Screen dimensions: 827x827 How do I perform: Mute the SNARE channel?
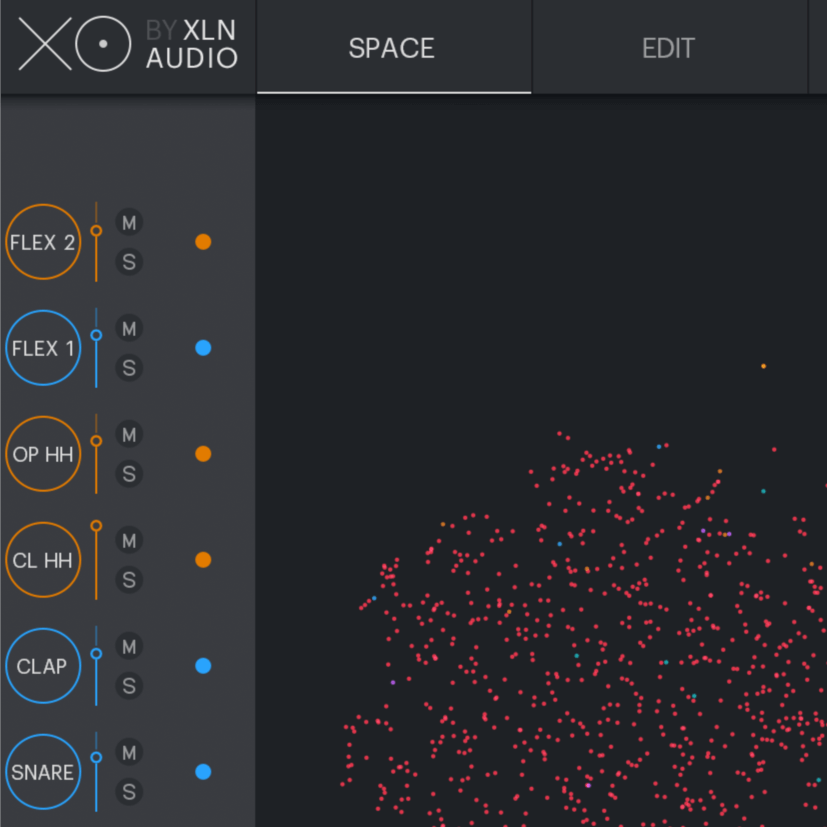129,753
